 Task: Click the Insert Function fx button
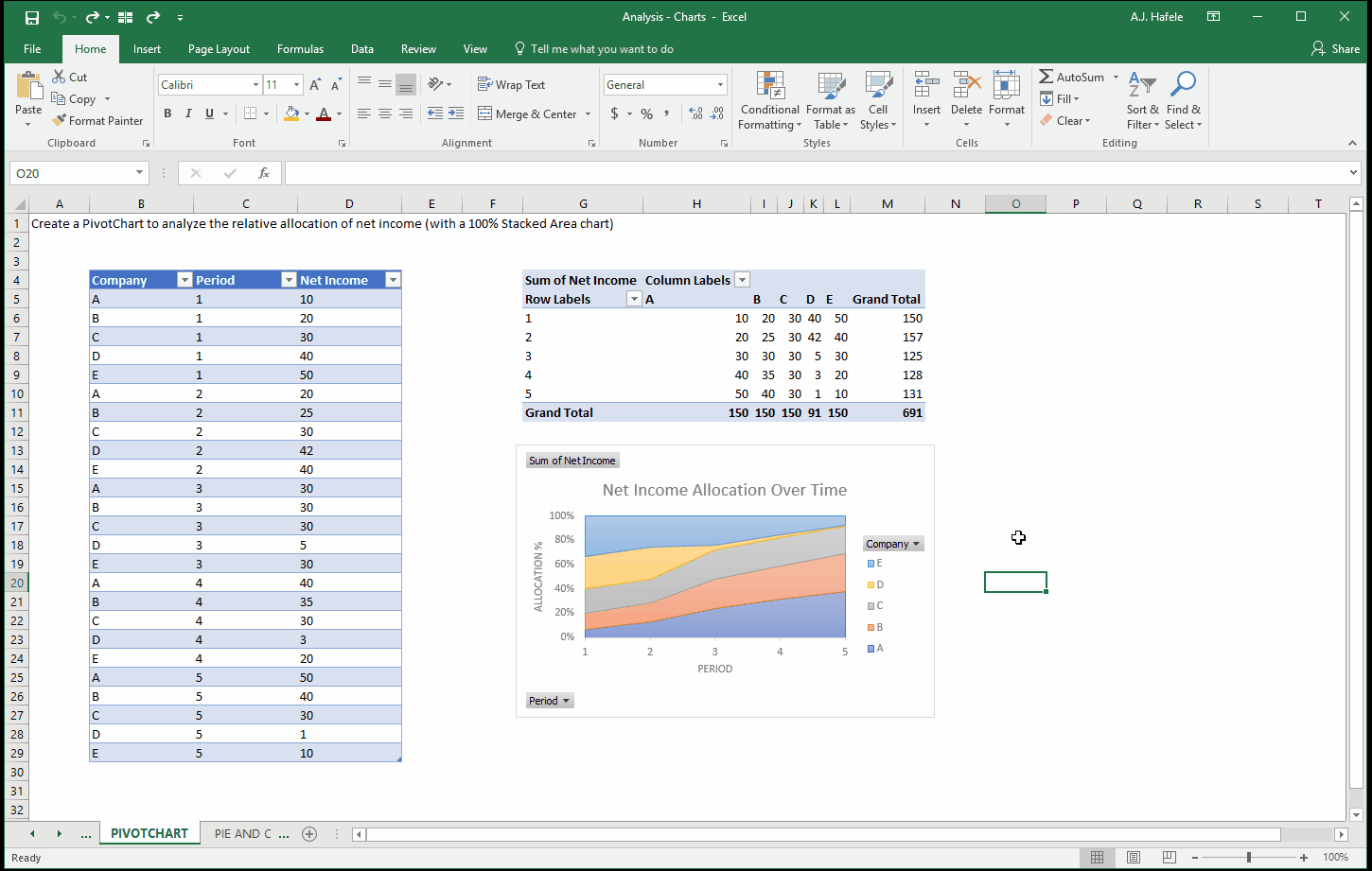(264, 173)
